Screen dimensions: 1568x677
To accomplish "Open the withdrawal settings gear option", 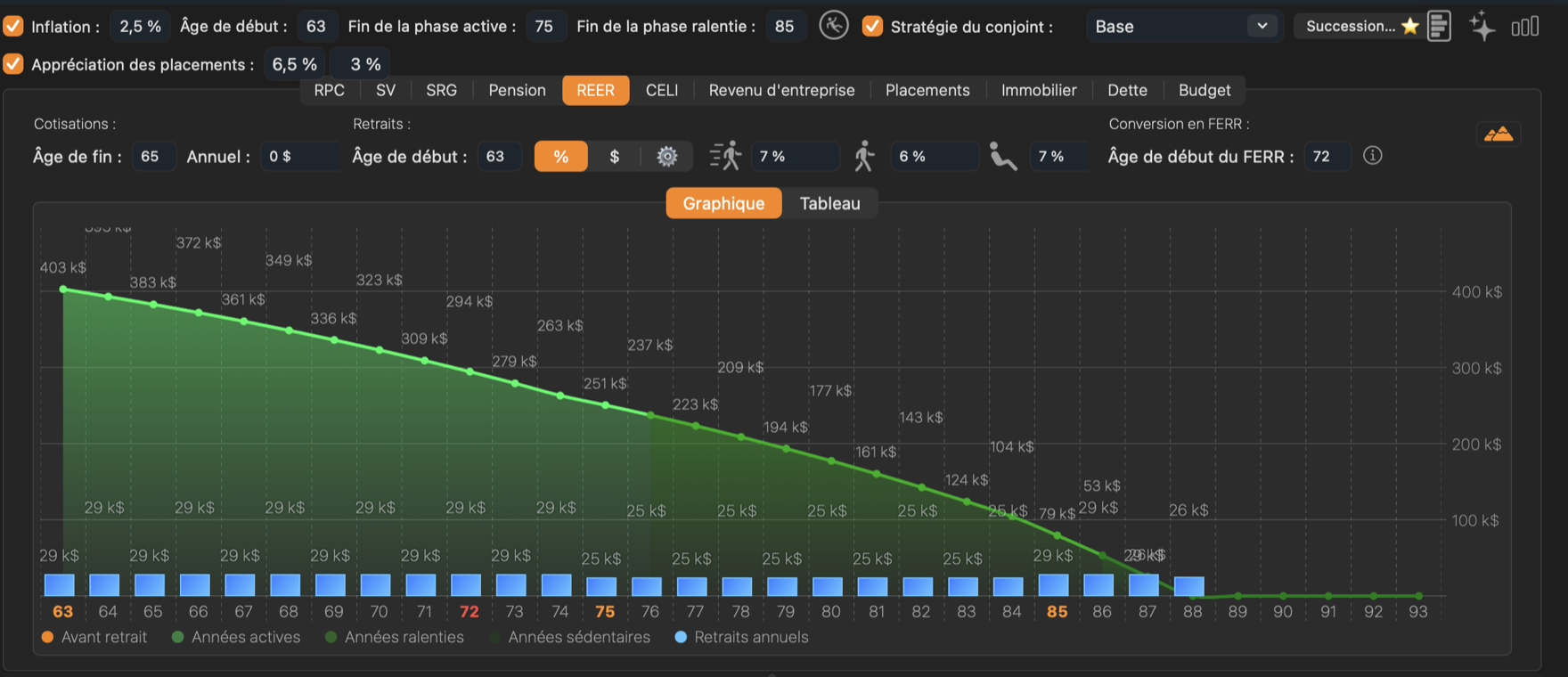I will pos(666,157).
